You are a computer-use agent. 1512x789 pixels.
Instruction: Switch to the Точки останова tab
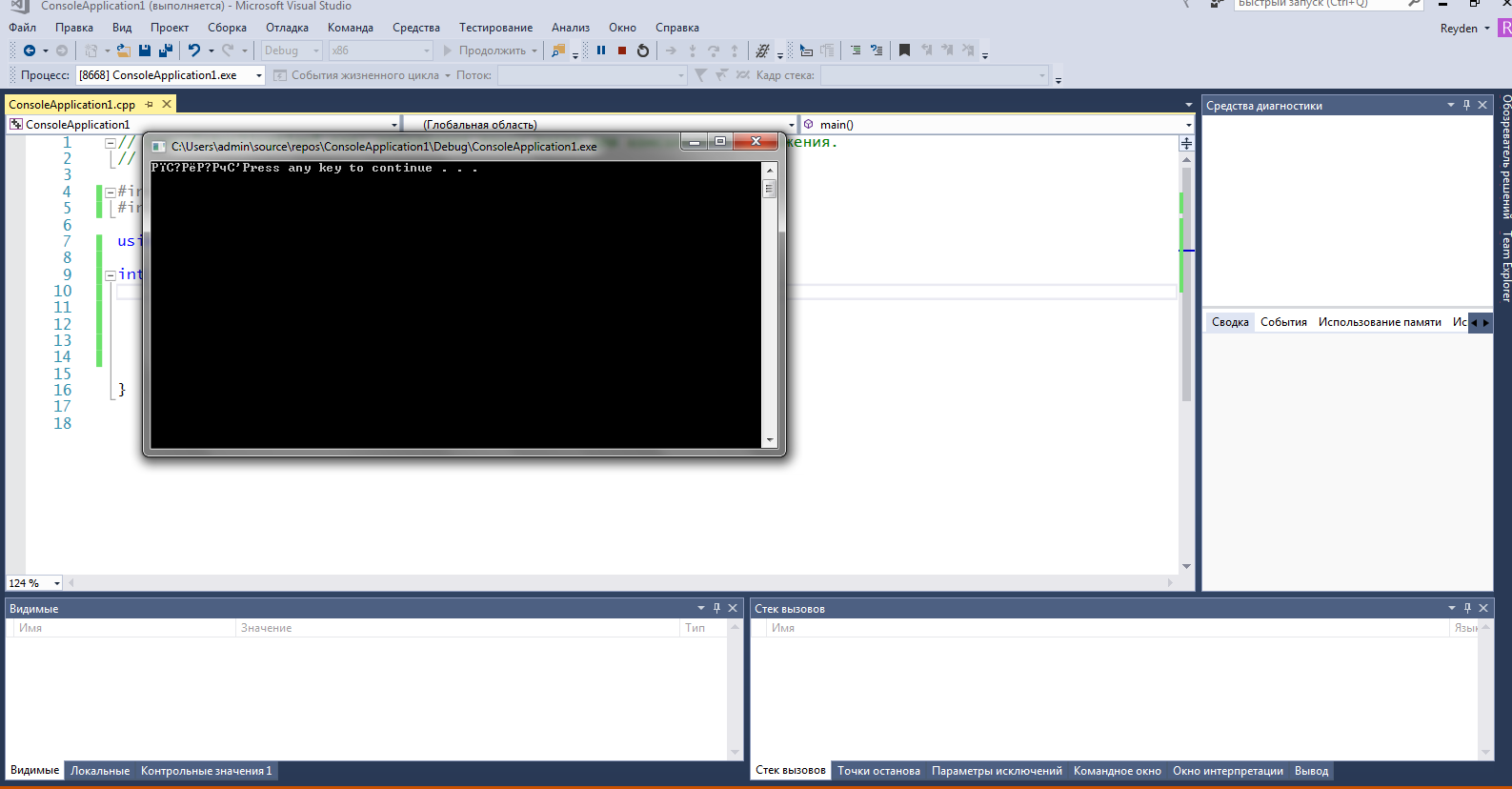(x=878, y=771)
